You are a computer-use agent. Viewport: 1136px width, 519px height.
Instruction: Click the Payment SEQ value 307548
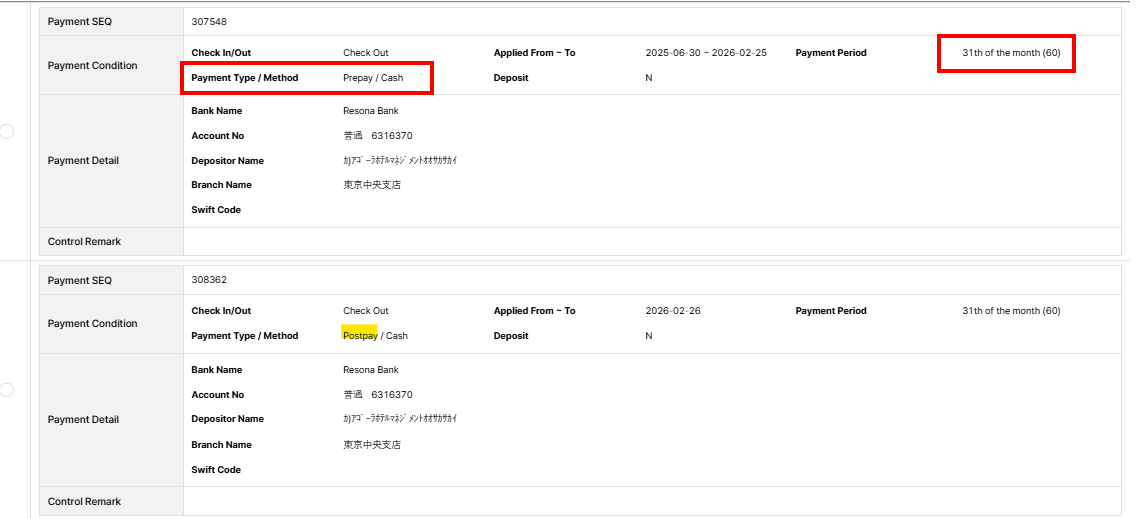coord(209,21)
